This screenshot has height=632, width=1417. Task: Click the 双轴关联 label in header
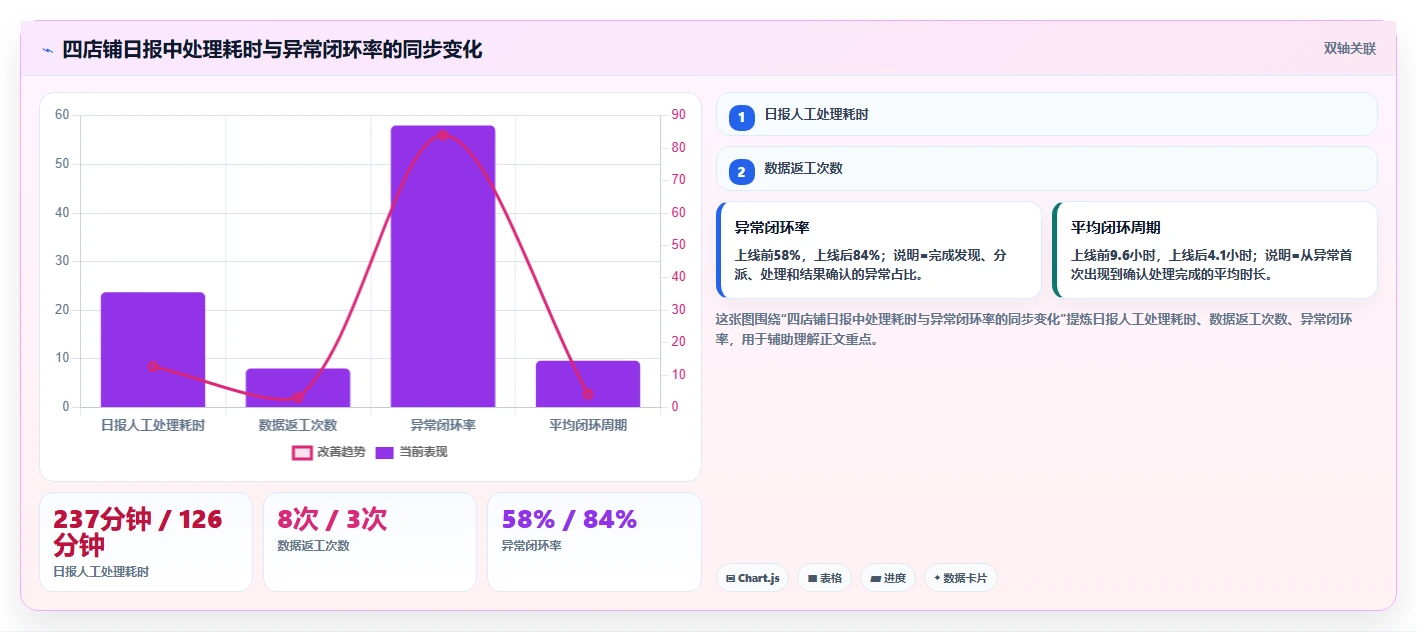(1350, 49)
